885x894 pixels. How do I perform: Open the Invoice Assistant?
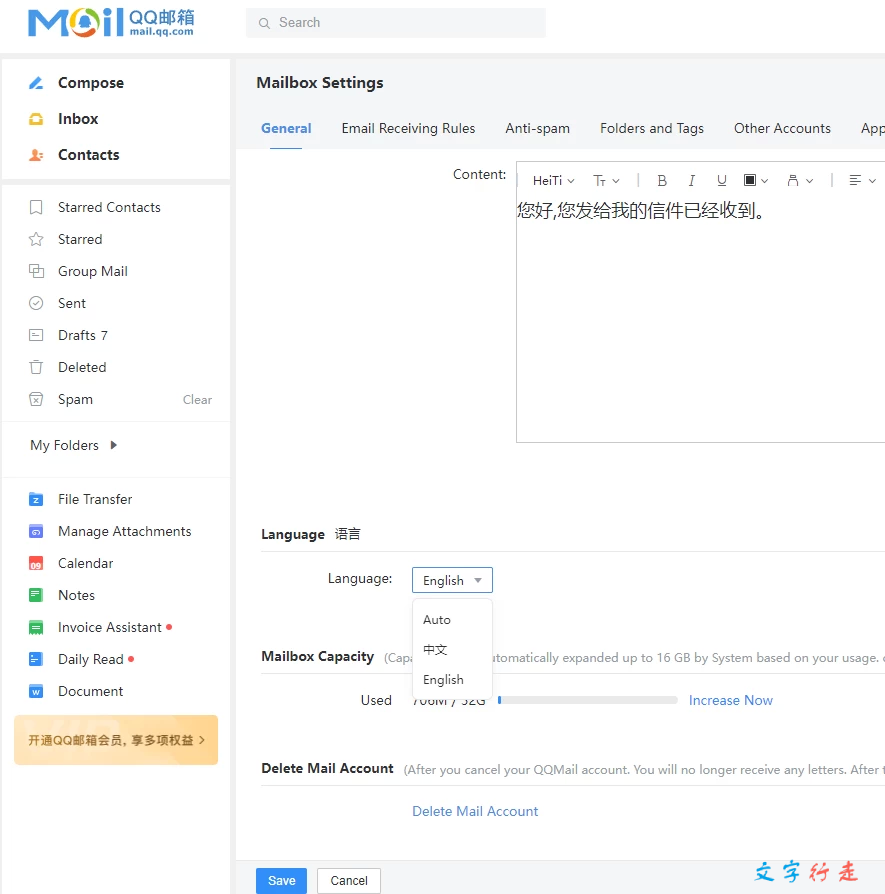click(x=109, y=627)
